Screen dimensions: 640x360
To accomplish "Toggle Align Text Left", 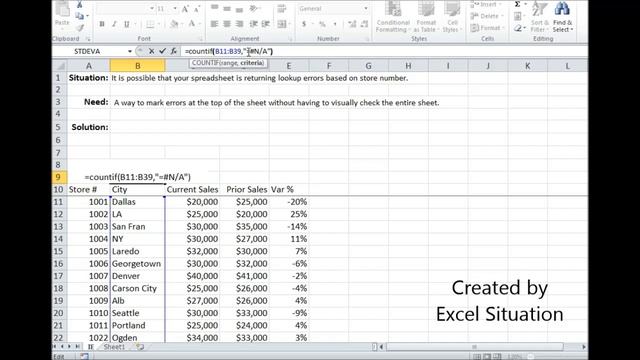I will coord(214,24).
